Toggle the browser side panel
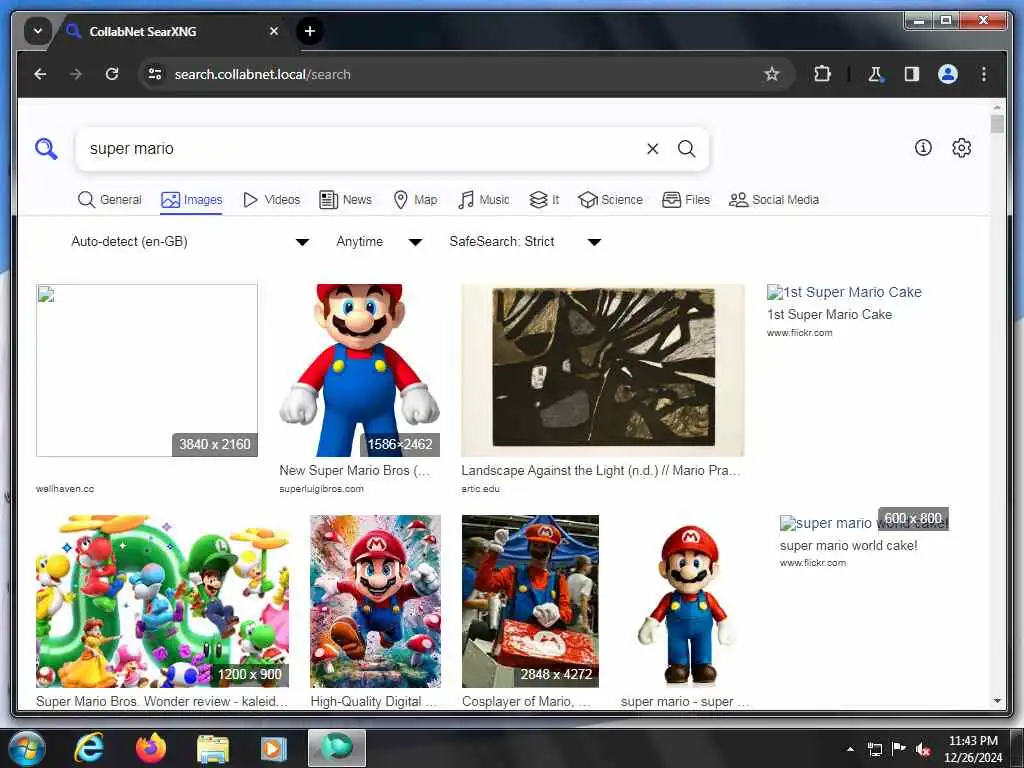The height and width of the screenshot is (768, 1024). coord(912,74)
